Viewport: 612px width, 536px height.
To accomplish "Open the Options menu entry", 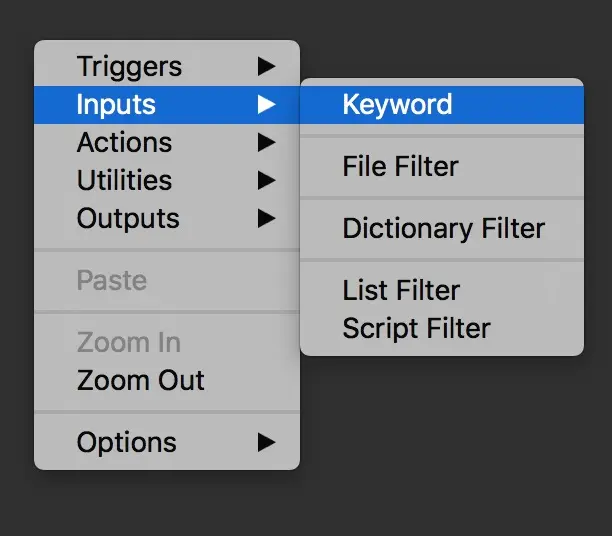I will tap(126, 443).
